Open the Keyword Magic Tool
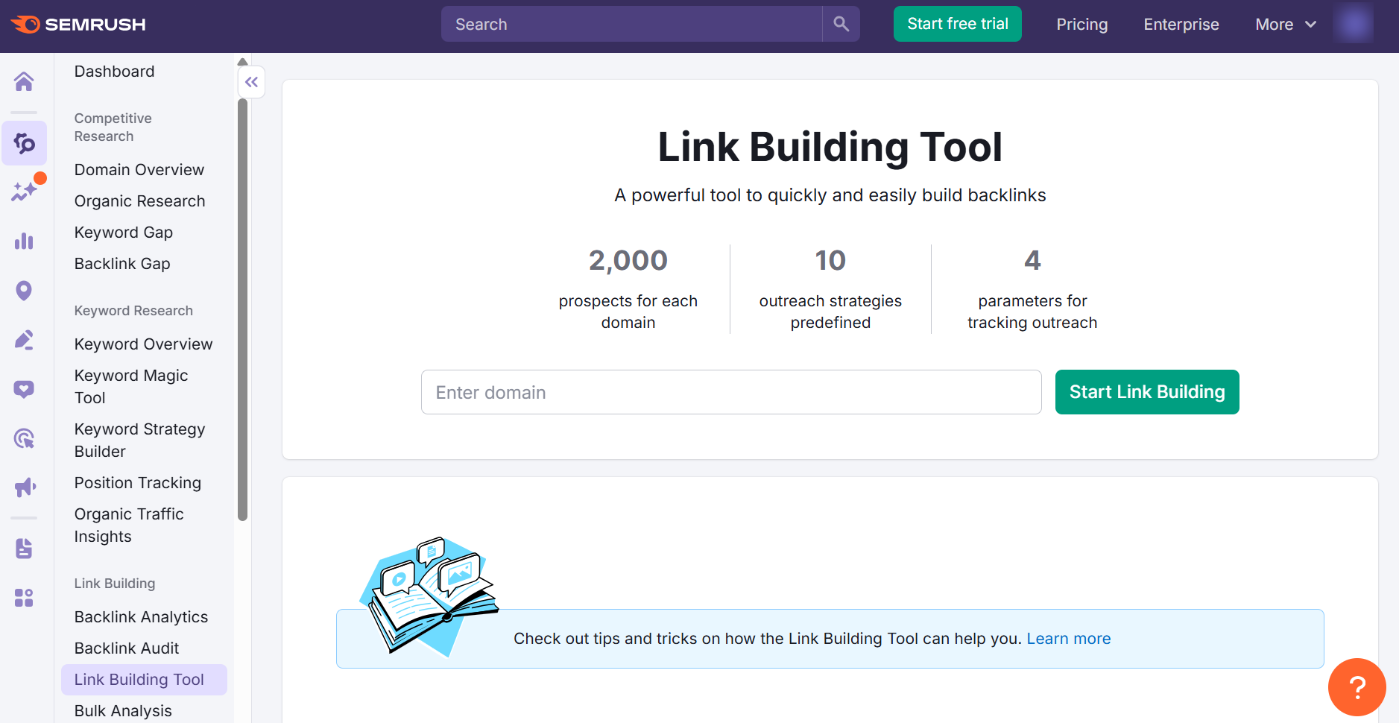The width and height of the screenshot is (1399, 723). (x=130, y=386)
